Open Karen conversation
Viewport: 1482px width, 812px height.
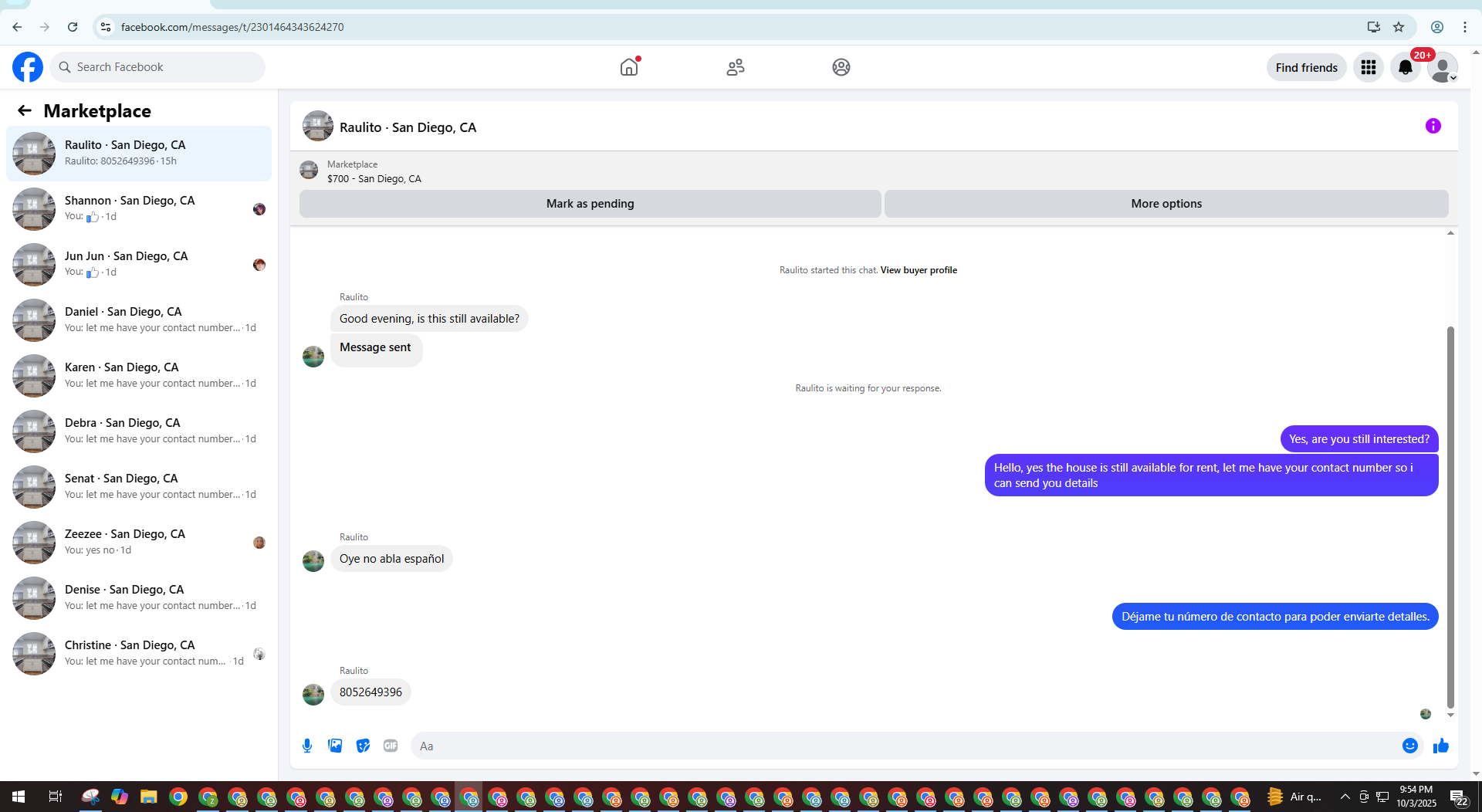click(x=139, y=375)
